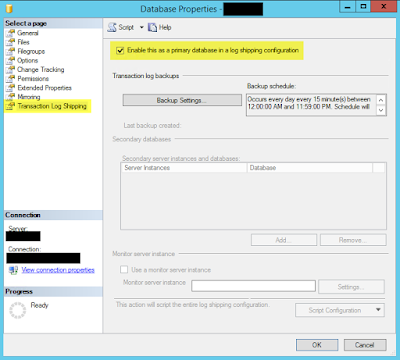Maximize the Database Properties window
The height and width of the screenshot is (360, 400).
click(363, 6)
